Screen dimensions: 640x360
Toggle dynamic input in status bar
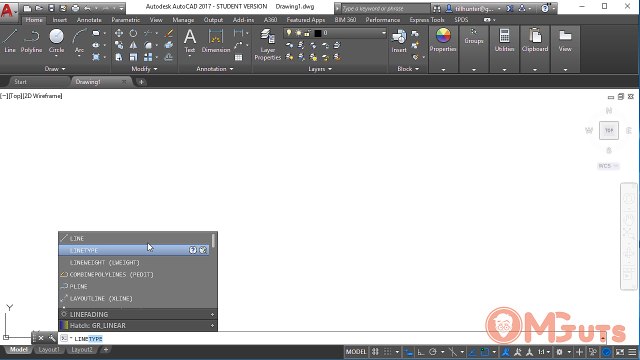pyautogui.click(x=409, y=352)
